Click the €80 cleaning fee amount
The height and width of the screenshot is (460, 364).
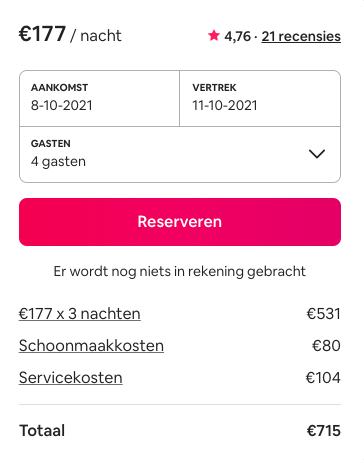tap(326, 346)
